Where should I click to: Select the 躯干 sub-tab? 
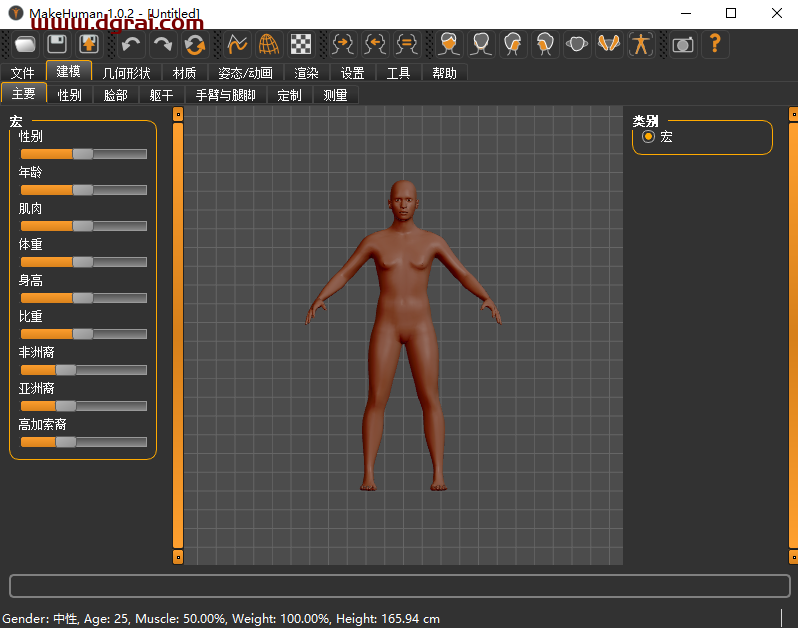pyautogui.click(x=161, y=95)
